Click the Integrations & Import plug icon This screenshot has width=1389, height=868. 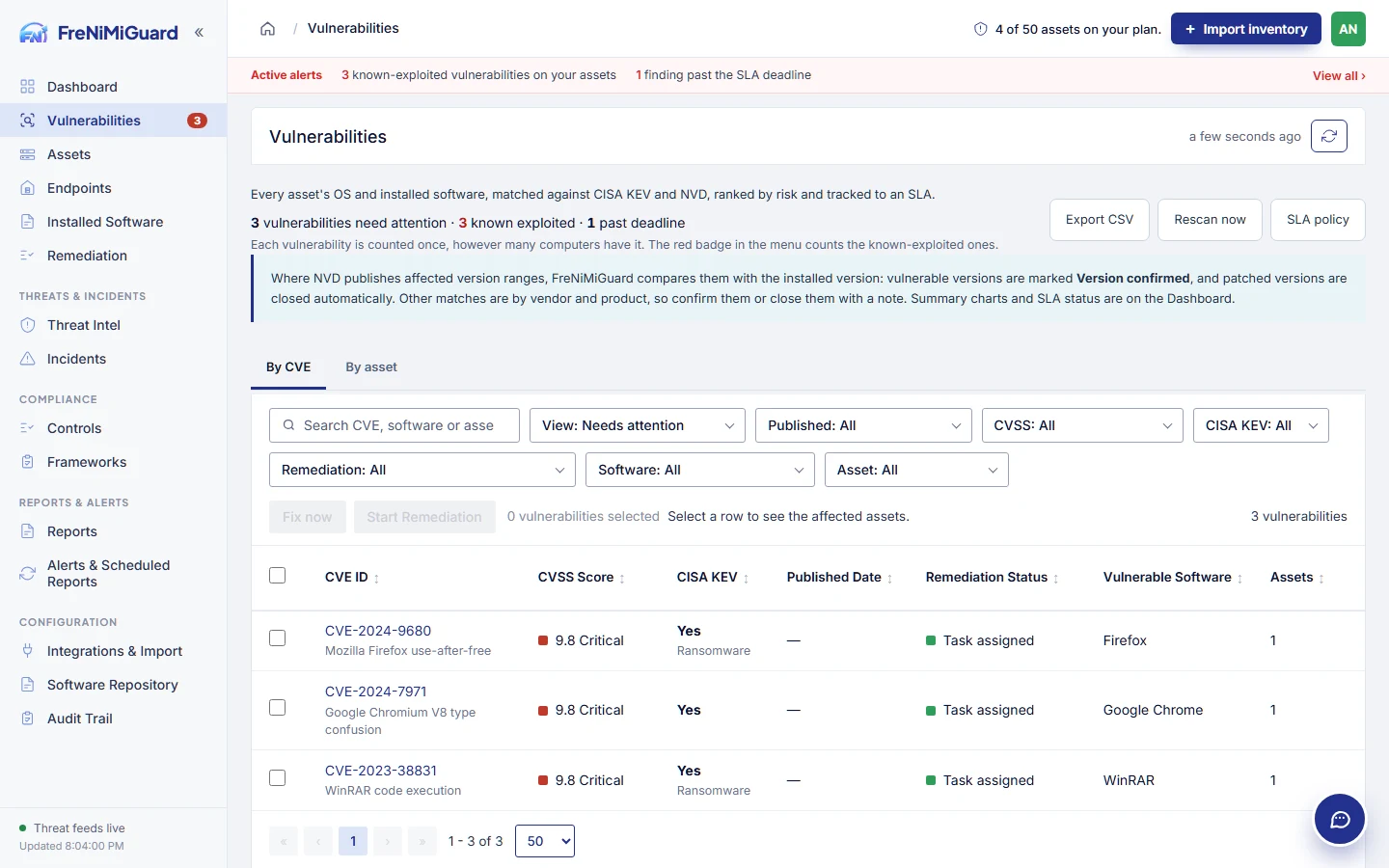[28, 651]
